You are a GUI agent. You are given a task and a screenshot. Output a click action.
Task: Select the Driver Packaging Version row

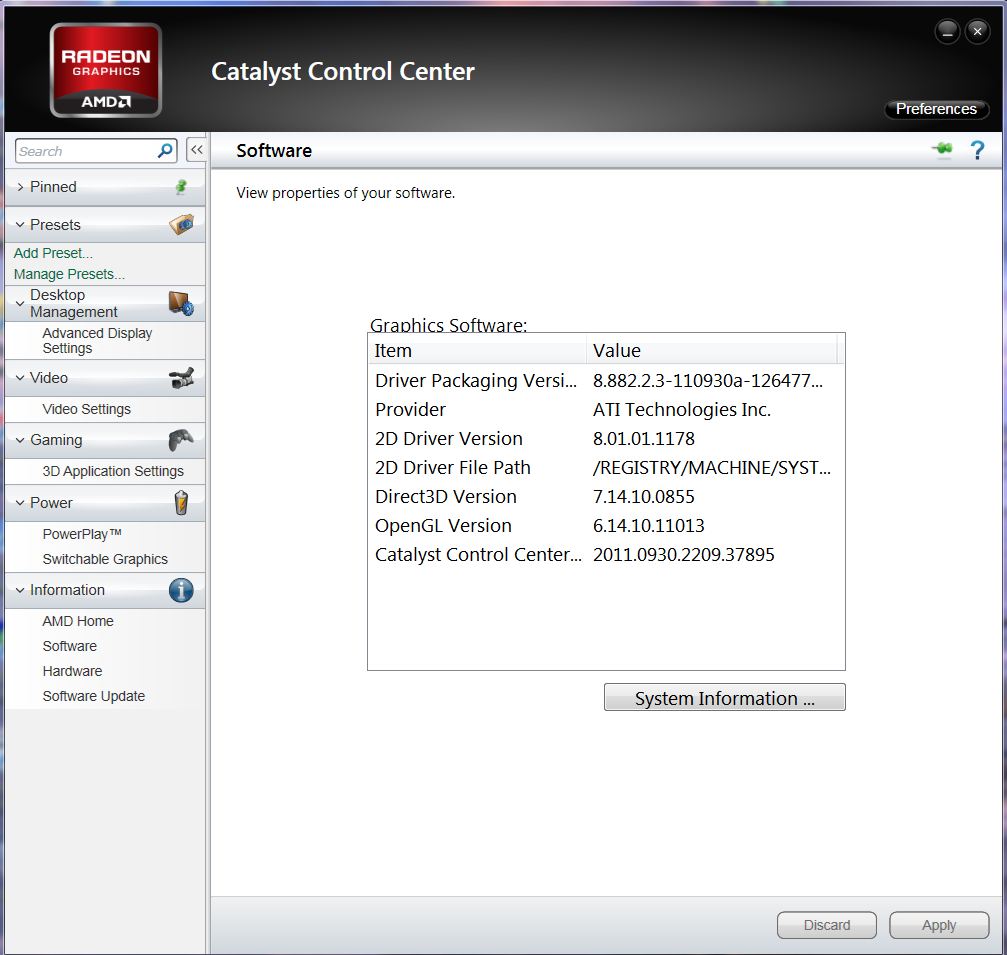[606, 381]
